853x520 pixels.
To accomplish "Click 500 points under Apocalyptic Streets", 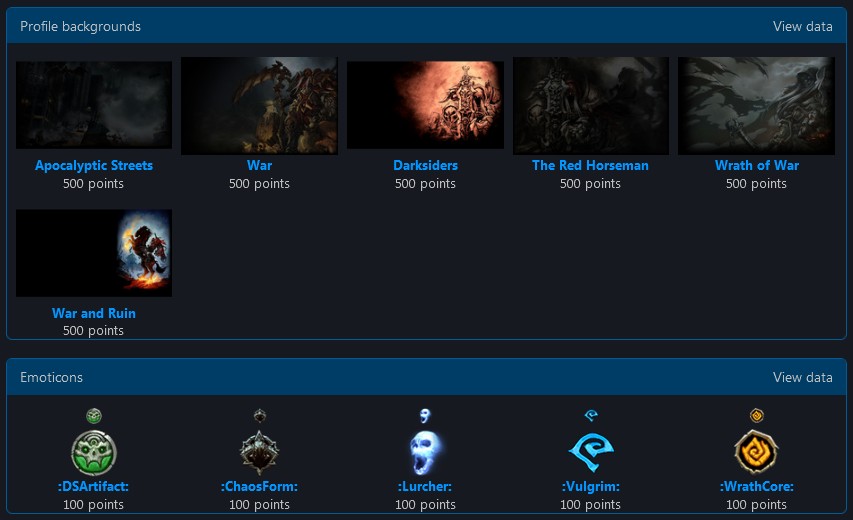I will (93, 184).
